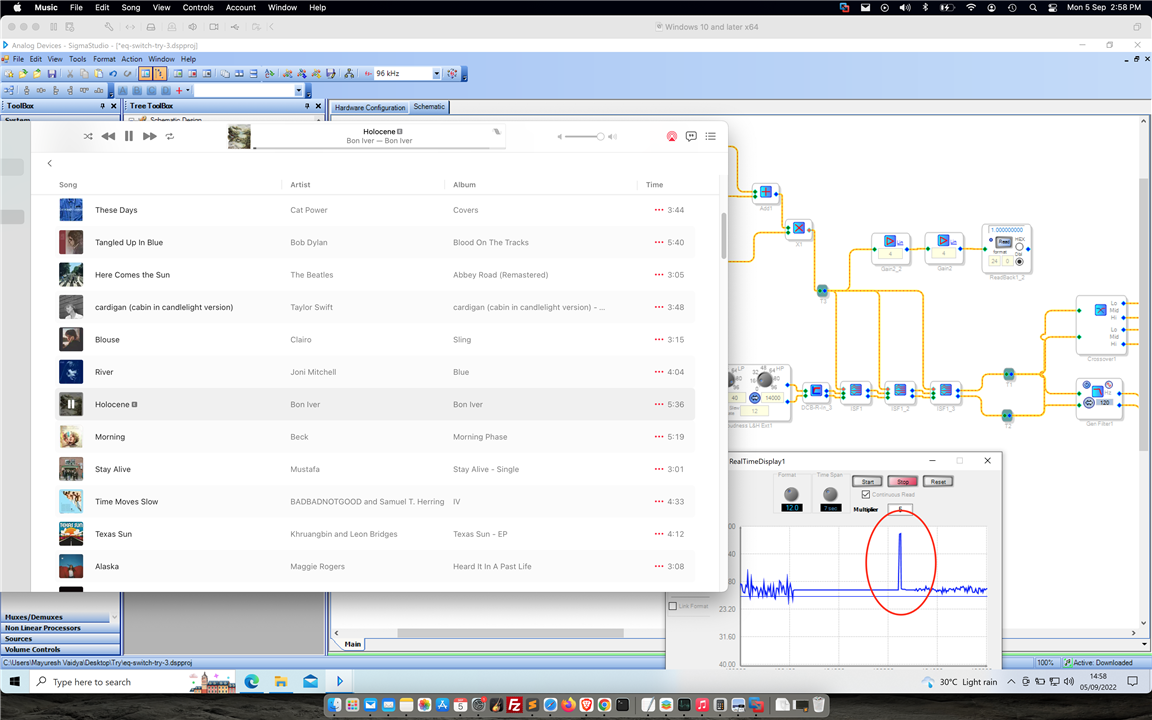Open the Volume Controls toolbox category

[x=60, y=649]
